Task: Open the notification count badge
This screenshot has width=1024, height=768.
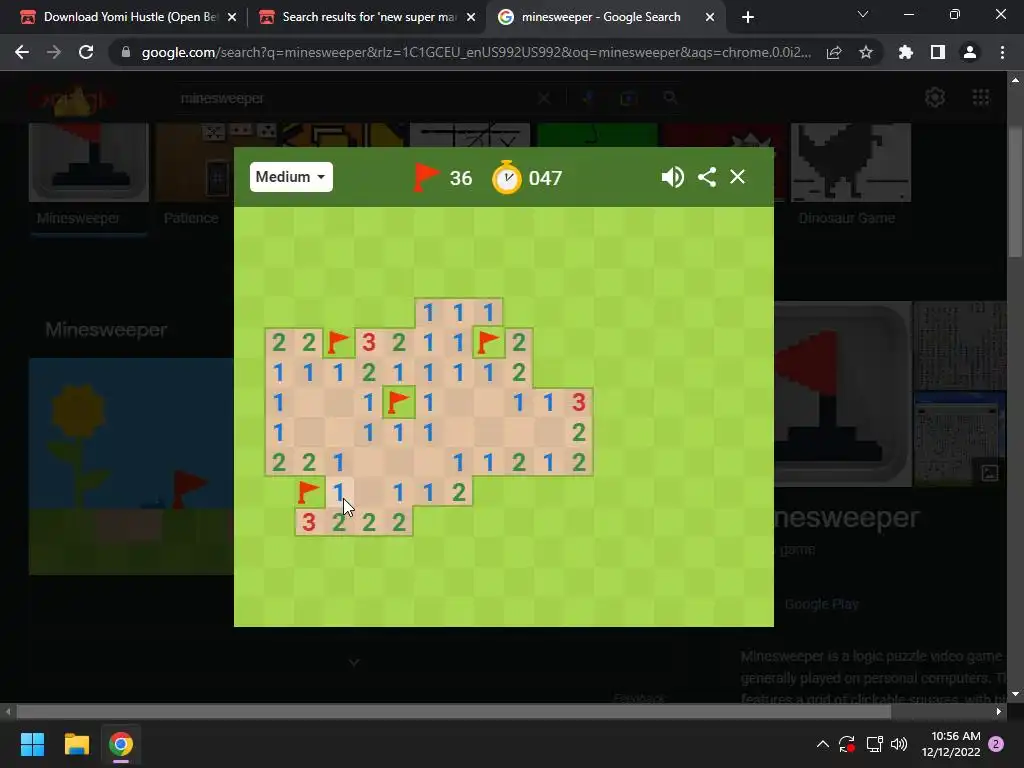Action: tap(996, 744)
